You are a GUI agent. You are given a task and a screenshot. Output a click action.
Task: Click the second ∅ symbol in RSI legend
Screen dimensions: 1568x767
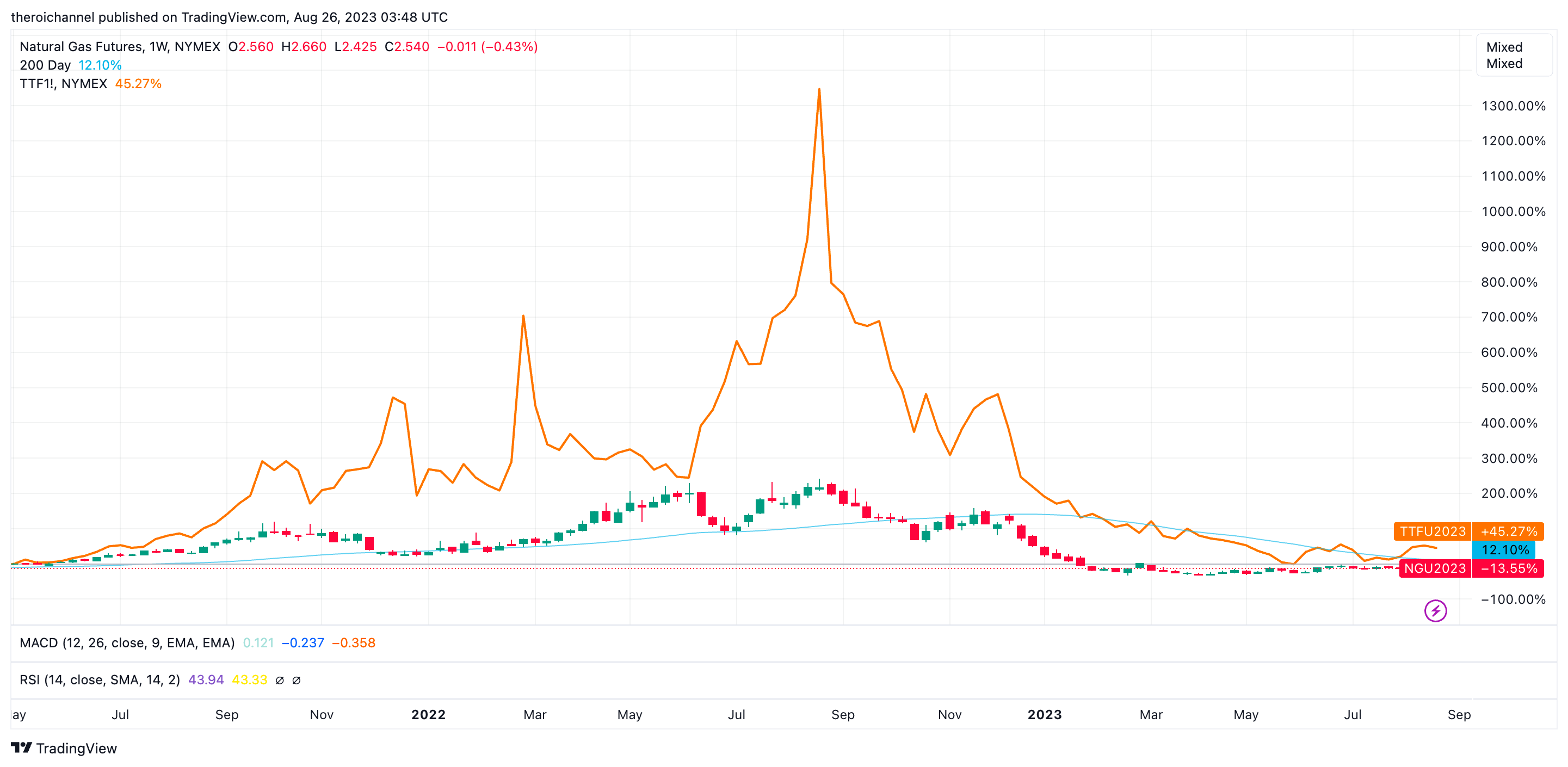297,680
